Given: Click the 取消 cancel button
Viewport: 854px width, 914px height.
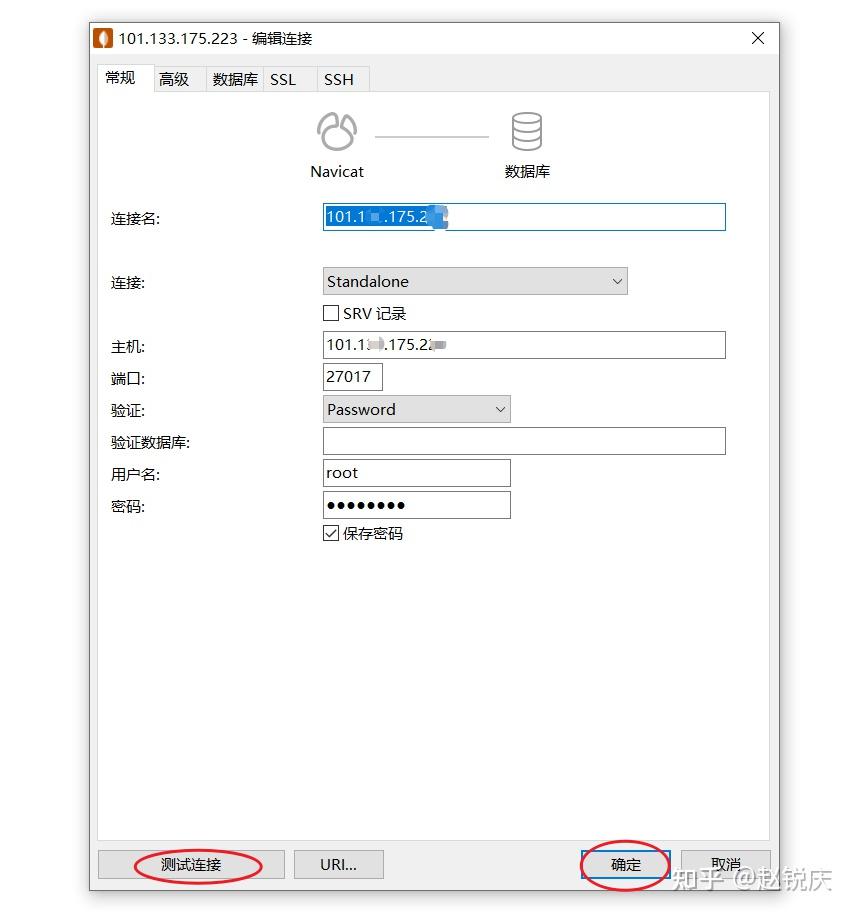Looking at the screenshot, I should (x=726, y=864).
